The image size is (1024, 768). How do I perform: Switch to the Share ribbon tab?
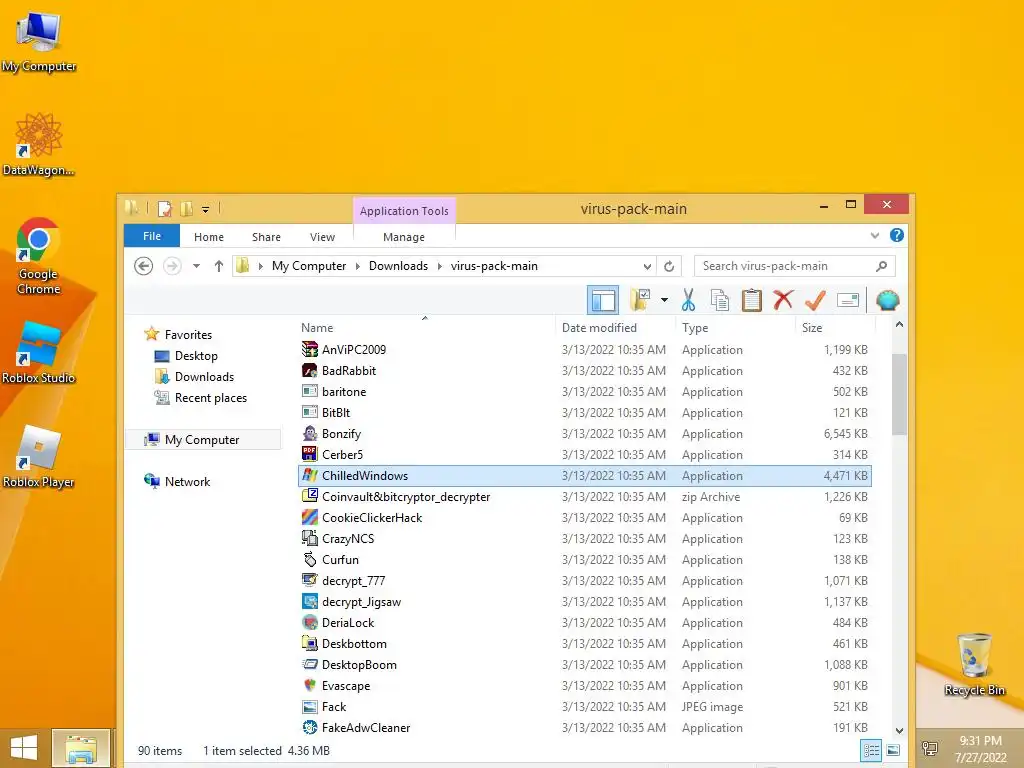[266, 237]
